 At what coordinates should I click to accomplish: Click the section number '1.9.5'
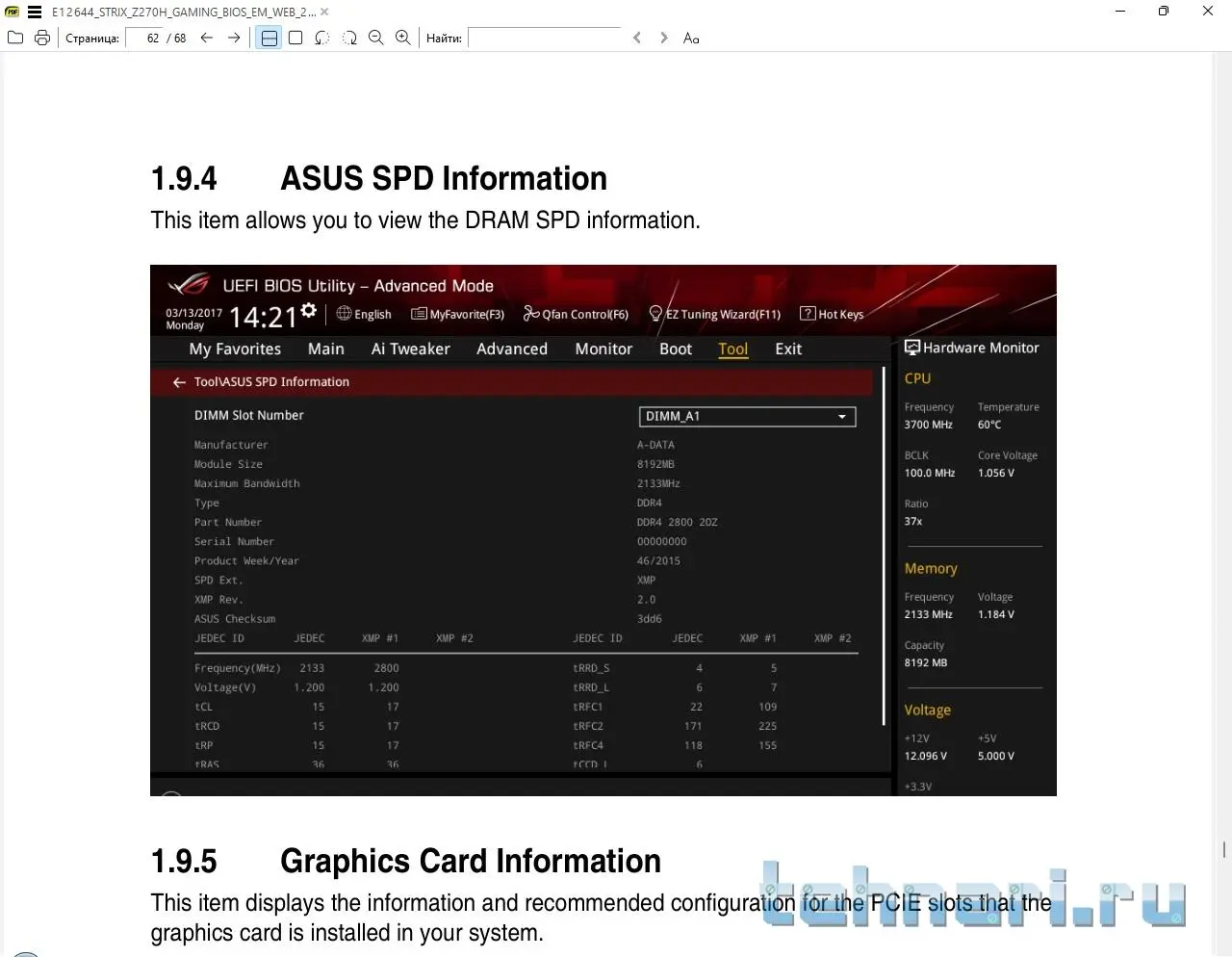tap(184, 861)
